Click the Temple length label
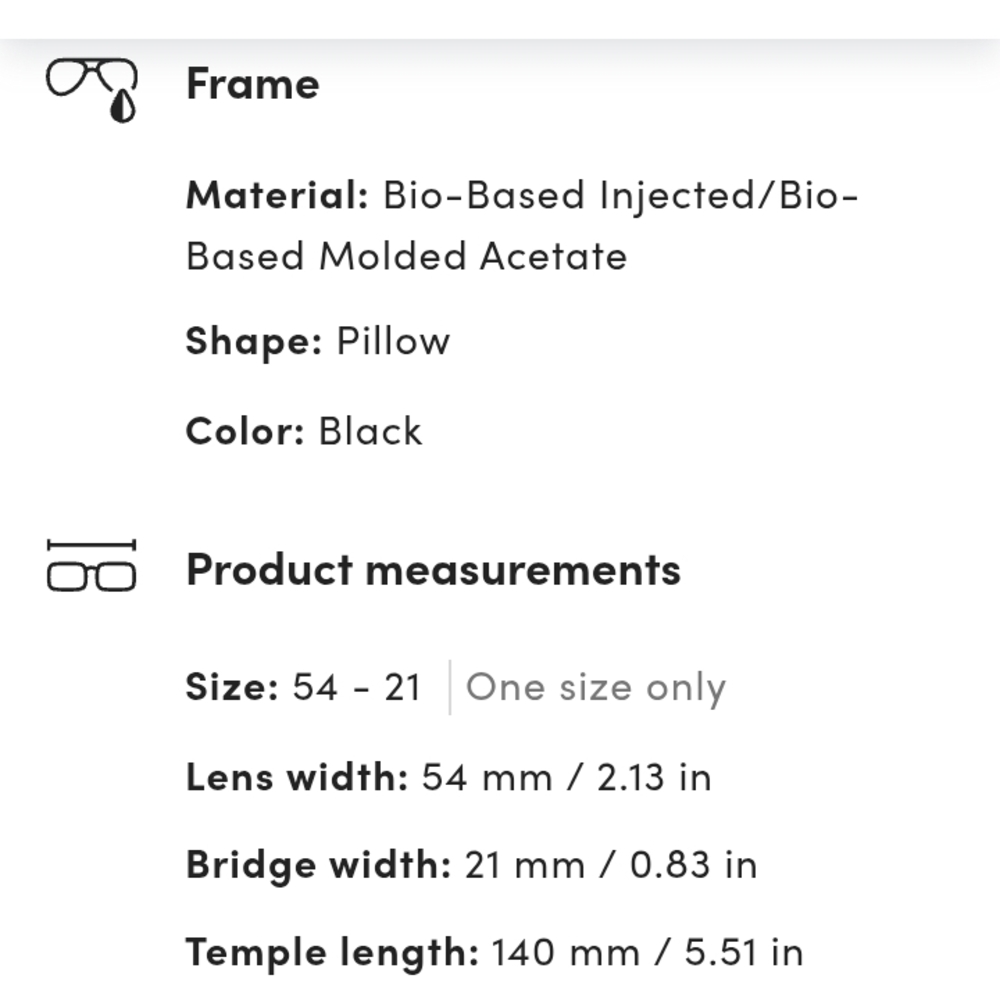Image resolution: width=1000 pixels, height=1000 pixels. tap(332, 953)
